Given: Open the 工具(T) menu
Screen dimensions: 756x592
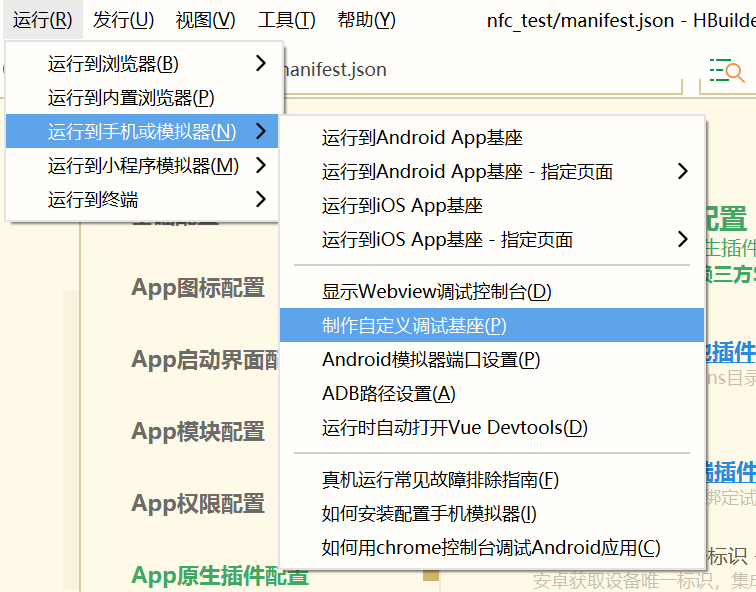Looking at the screenshot, I should coord(286,20).
